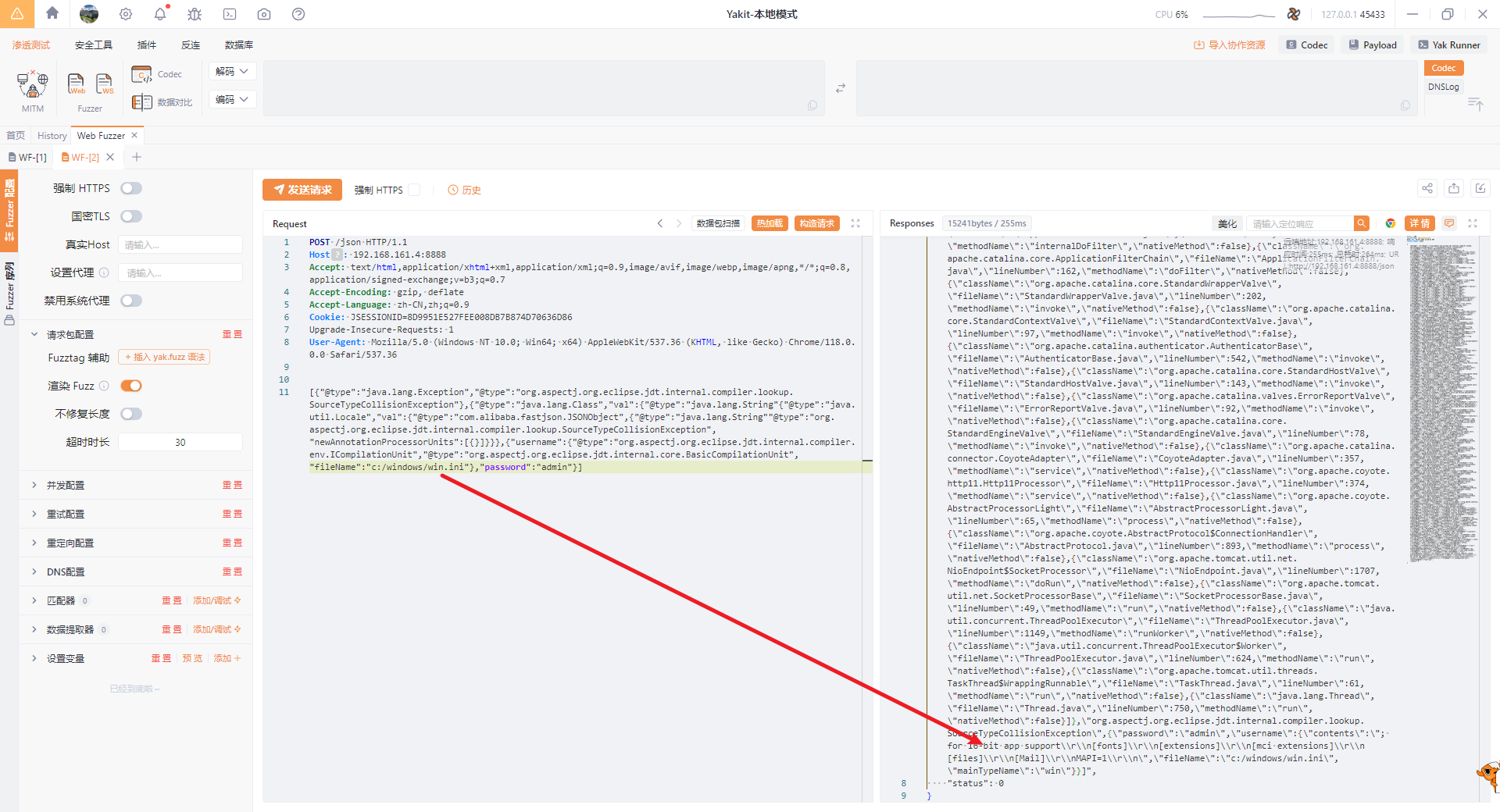Expand the 重试配置 section
This screenshot has height=812, width=1500.
coord(34,514)
